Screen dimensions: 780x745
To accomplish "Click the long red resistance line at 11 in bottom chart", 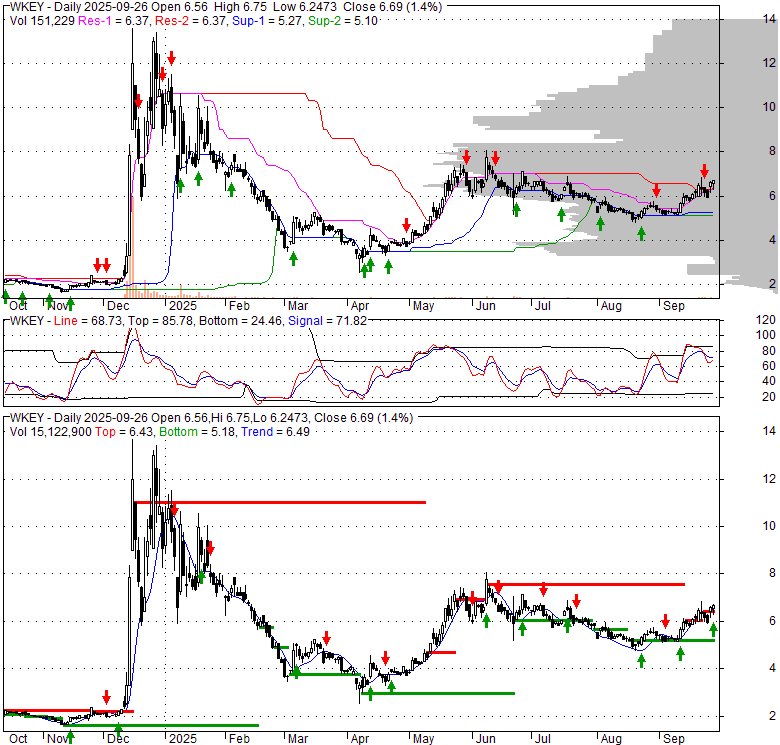I will [280, 503].
